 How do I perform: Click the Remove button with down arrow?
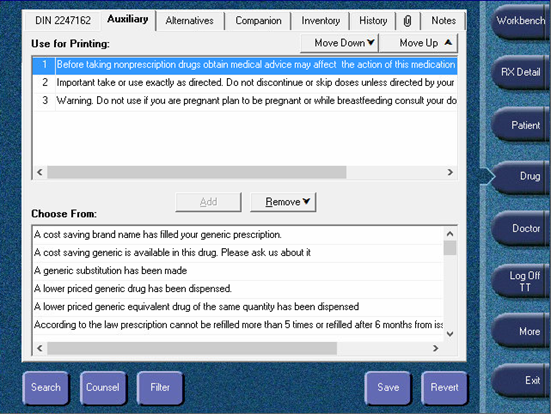pos(283,202)
